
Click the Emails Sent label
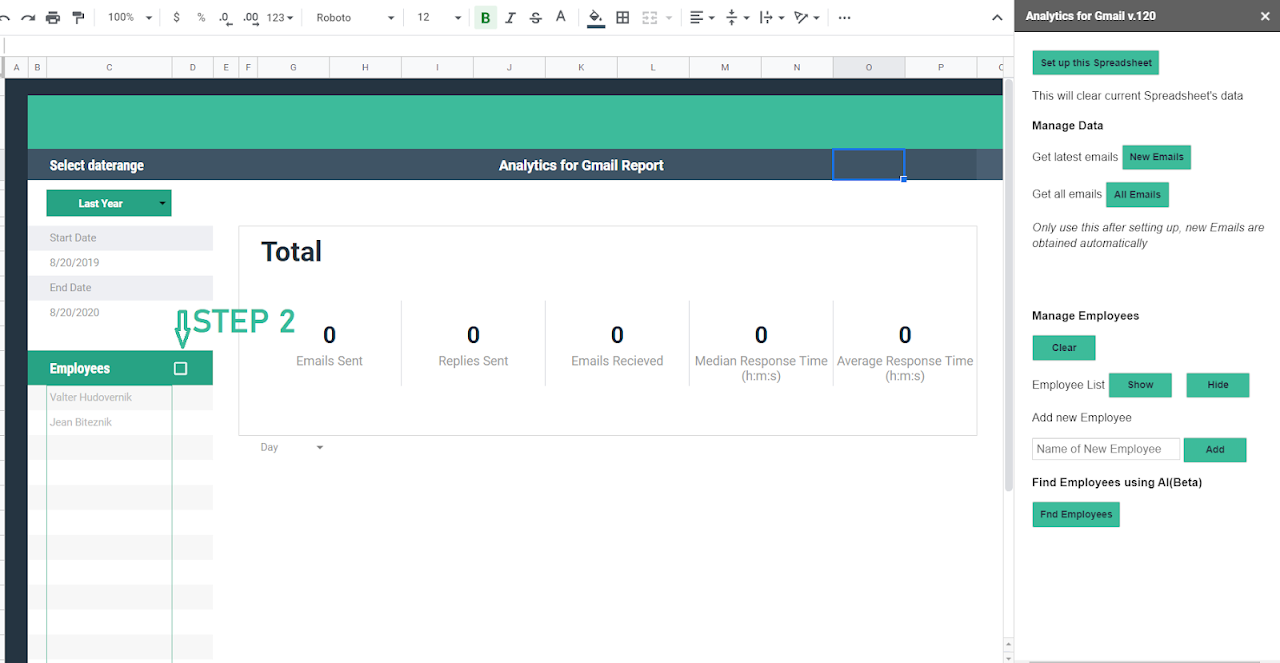329,361
